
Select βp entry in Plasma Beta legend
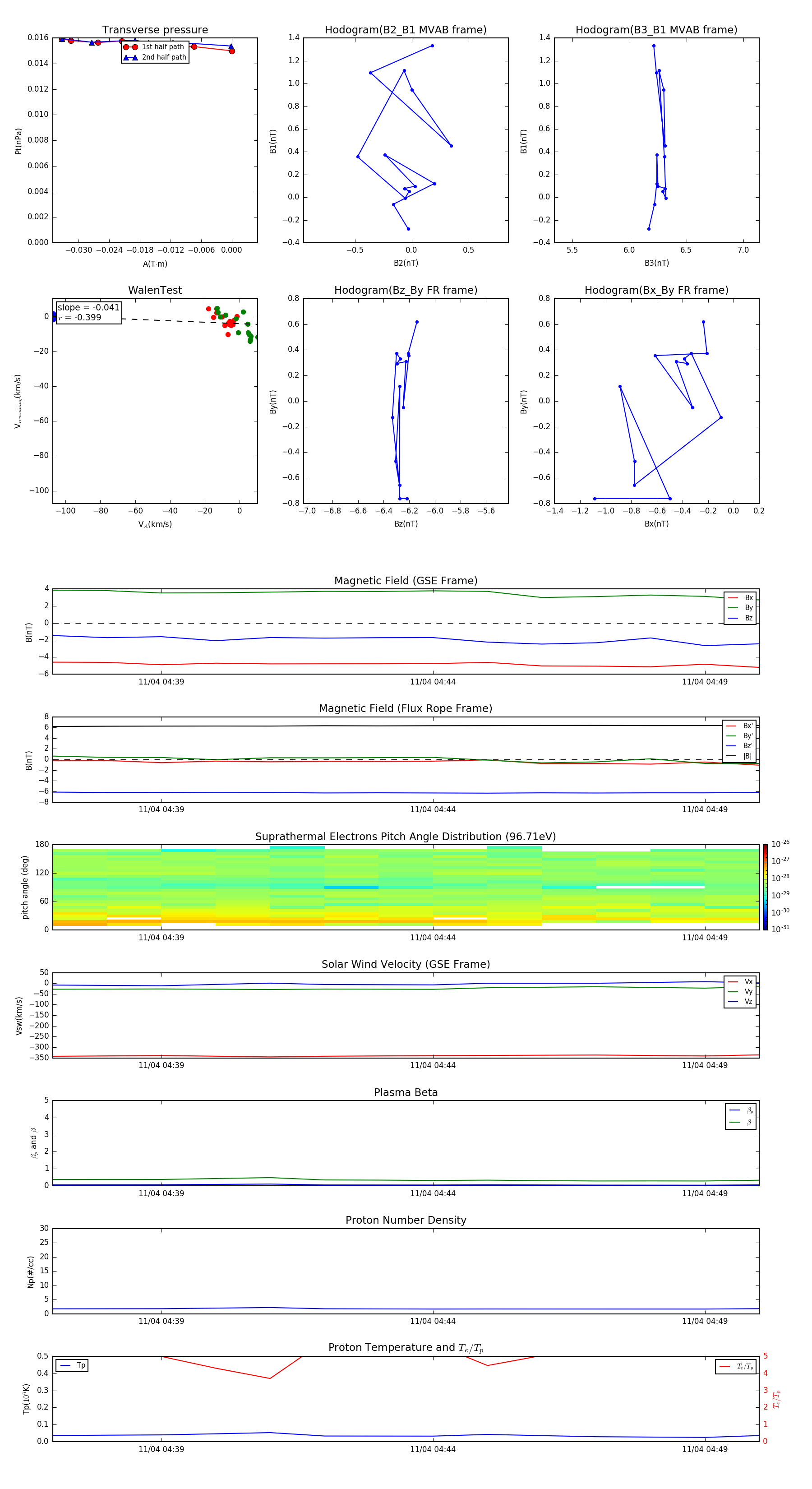tap(741, 1110)
